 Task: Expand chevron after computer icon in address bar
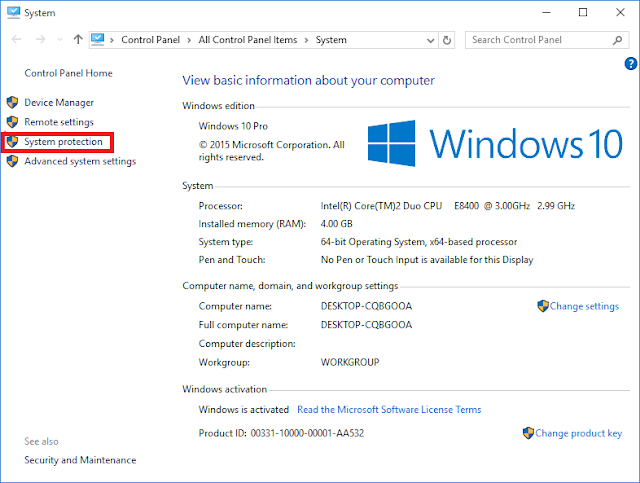[x=112, y=40]
